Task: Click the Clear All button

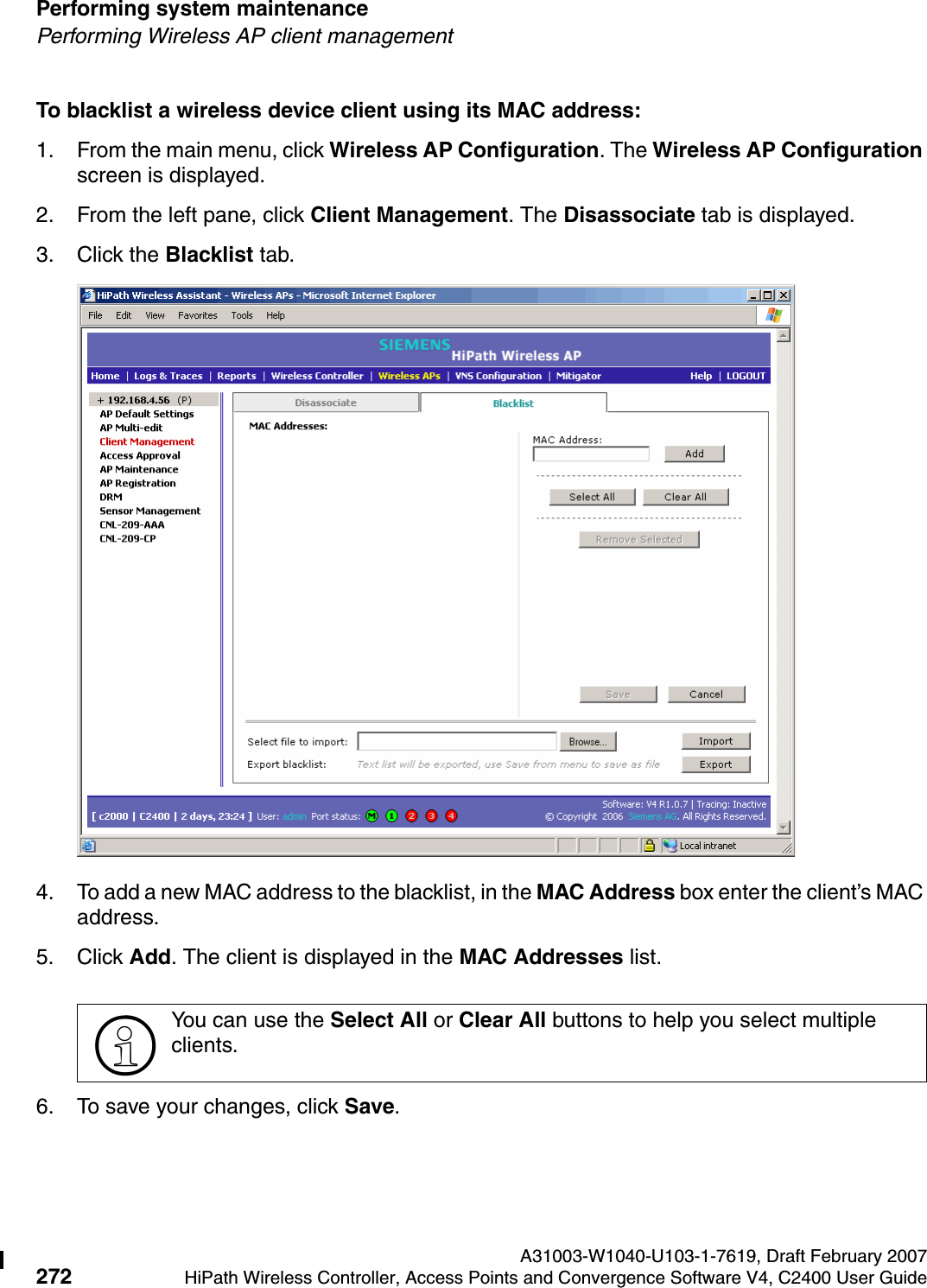Action: pos(684,496)
